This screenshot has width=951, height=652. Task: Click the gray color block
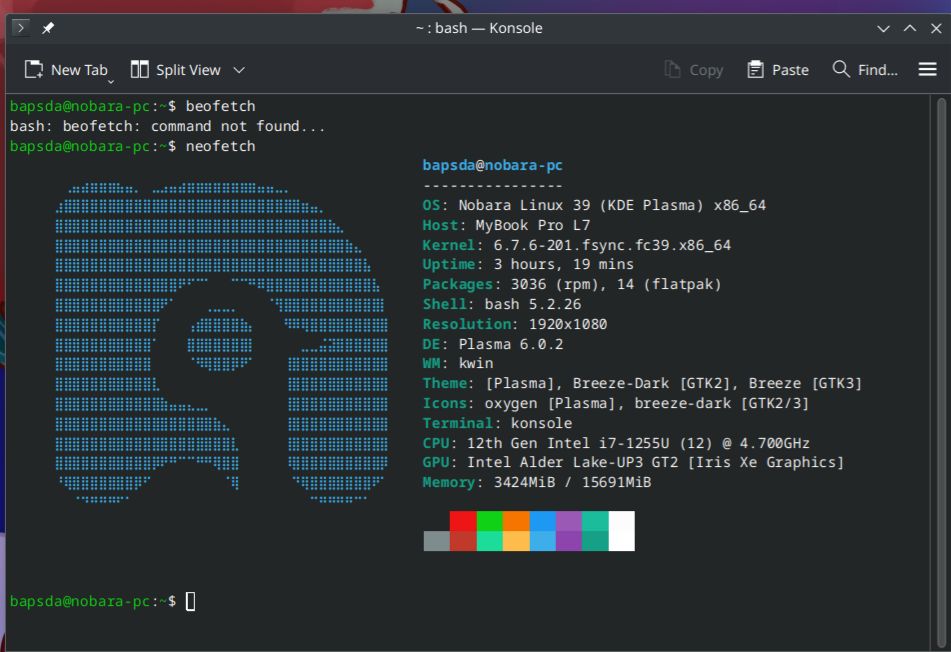point(436,541)
